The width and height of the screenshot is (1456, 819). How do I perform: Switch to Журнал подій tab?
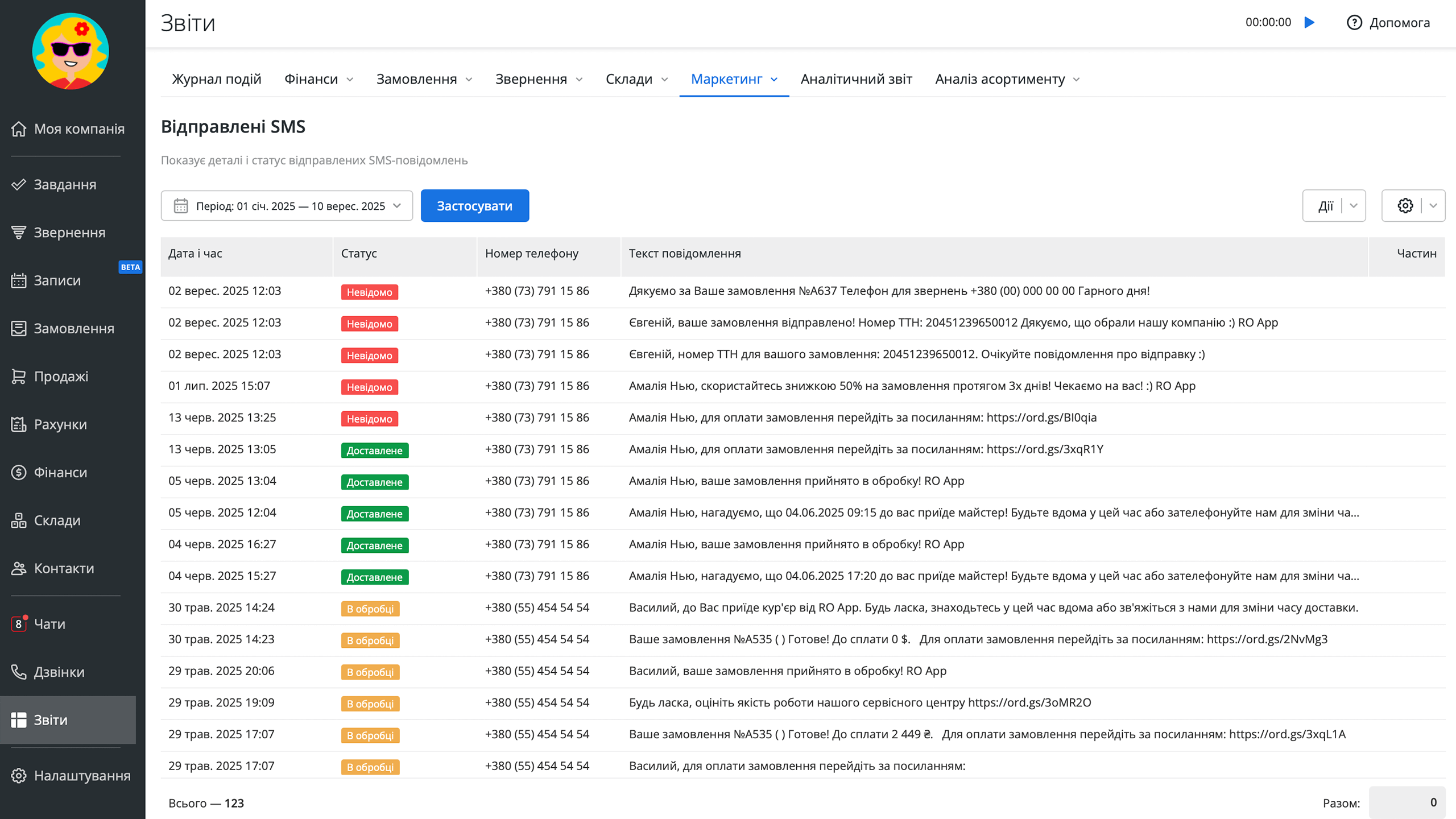pyautogui.click(x=216, y=79)
